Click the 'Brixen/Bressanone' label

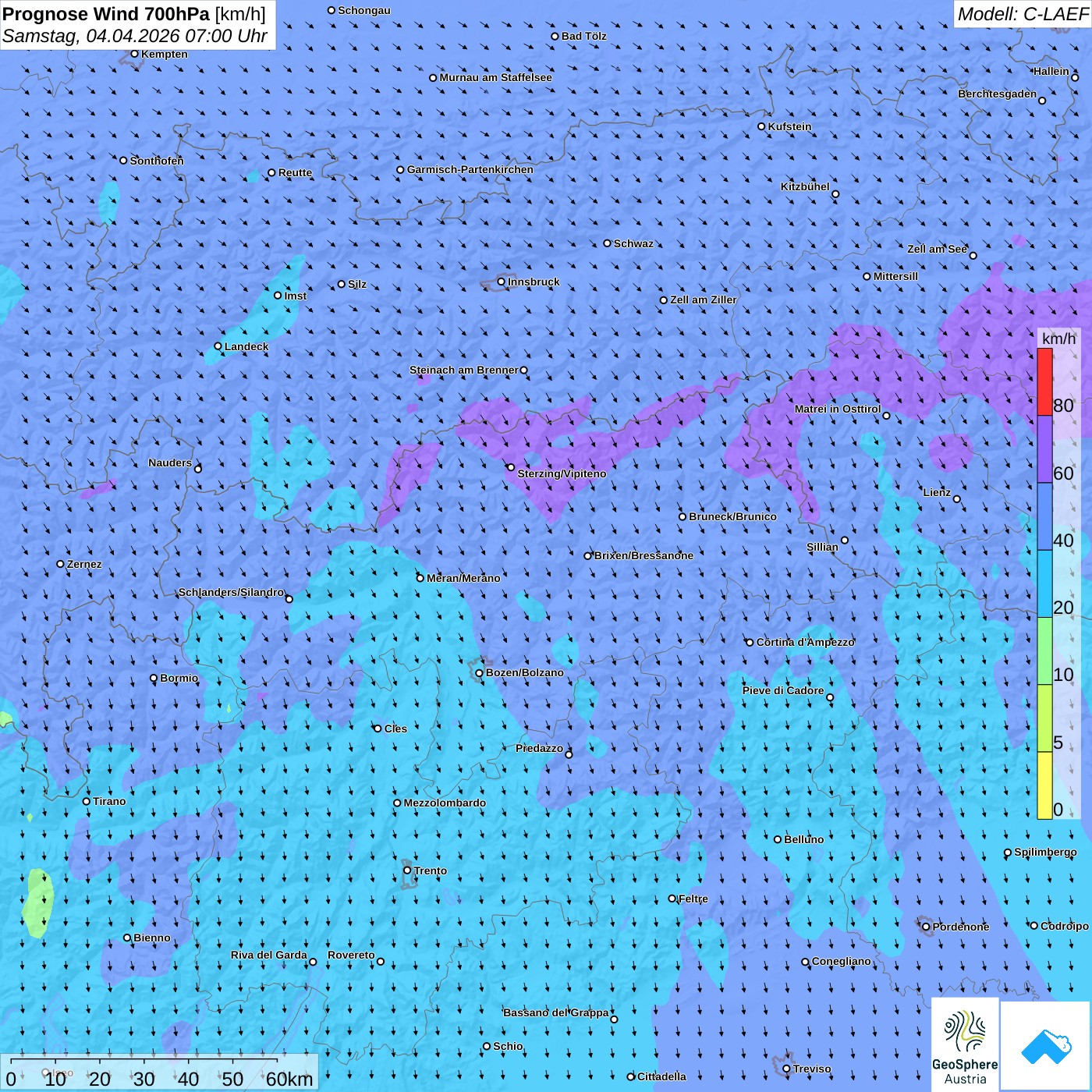643,555
